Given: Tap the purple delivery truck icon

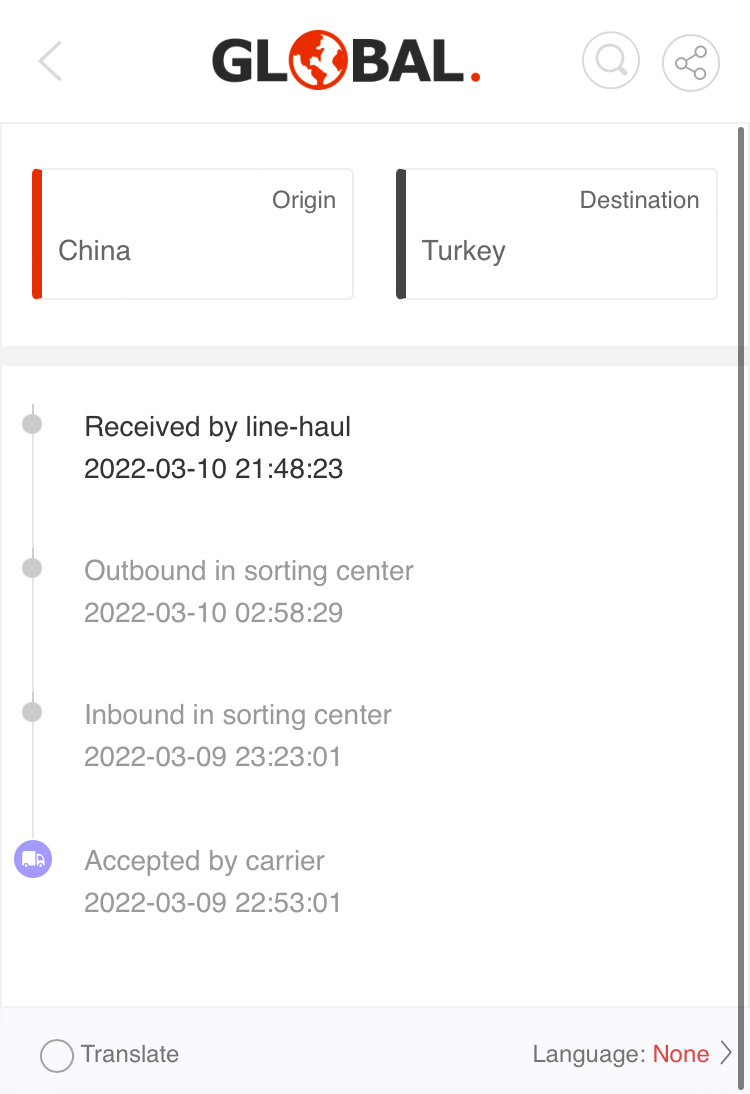Looking at the screenshot, I should (33, 859).
